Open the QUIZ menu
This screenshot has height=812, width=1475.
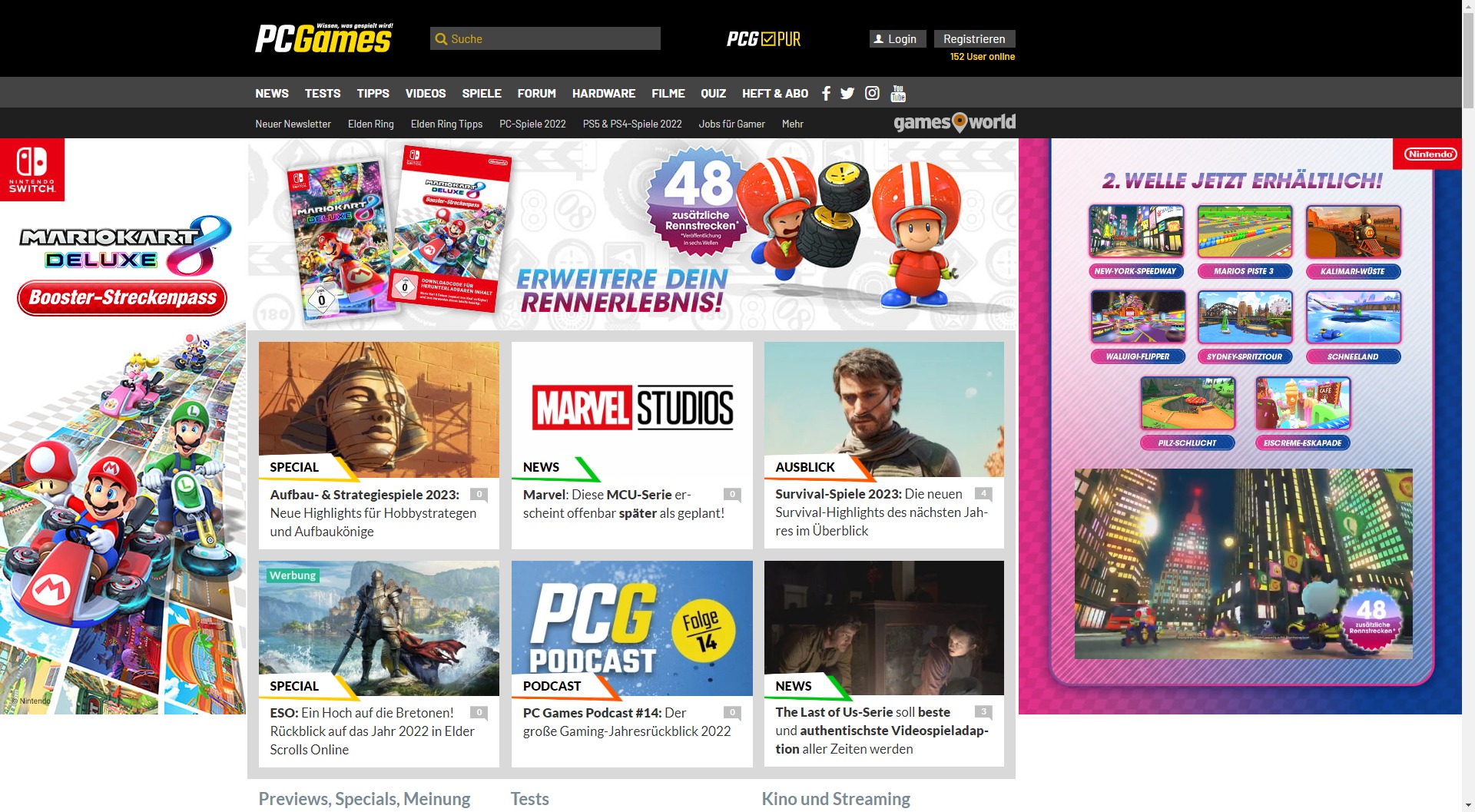click(713, 93)
